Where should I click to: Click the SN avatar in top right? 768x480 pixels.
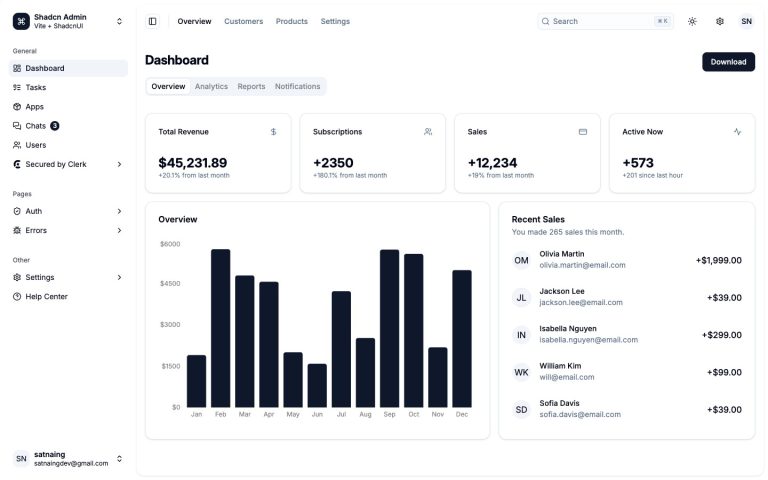point(746,22)
